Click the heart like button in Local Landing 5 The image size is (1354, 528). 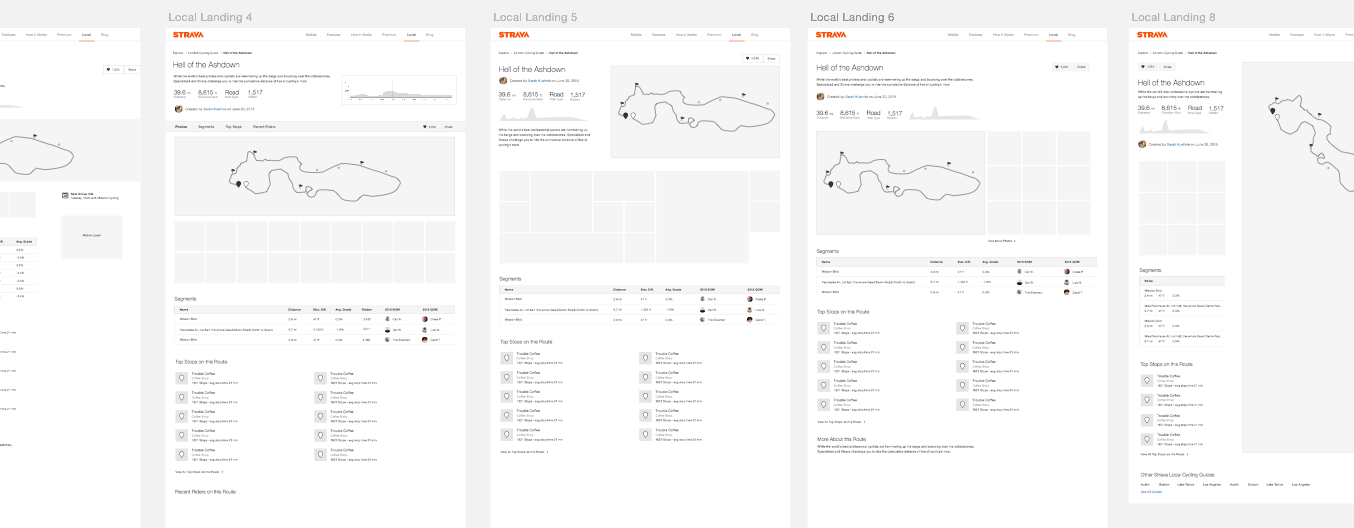753,58
